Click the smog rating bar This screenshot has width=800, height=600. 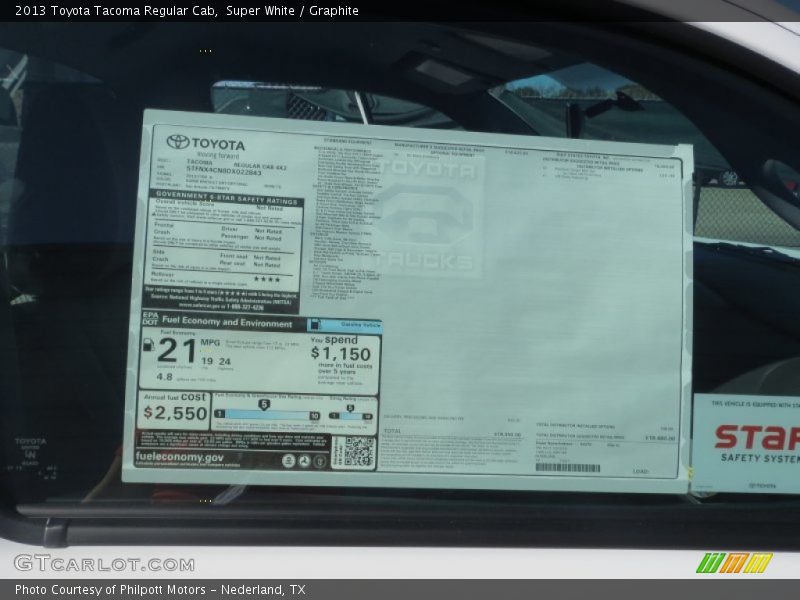click(x=351, y=416)
